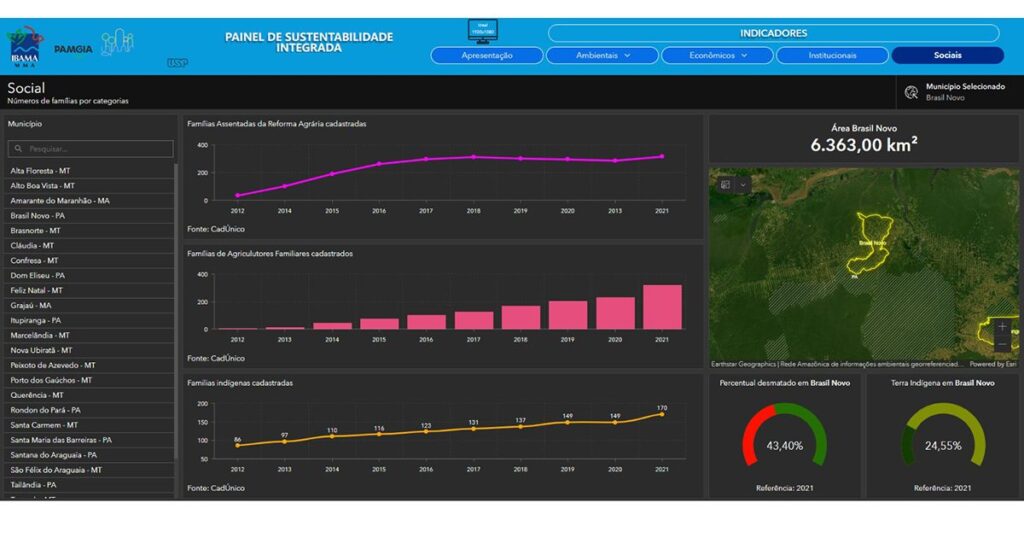Click the PAMGIA logo
This screenshot has width=1024, height=538.
(72, 50)
